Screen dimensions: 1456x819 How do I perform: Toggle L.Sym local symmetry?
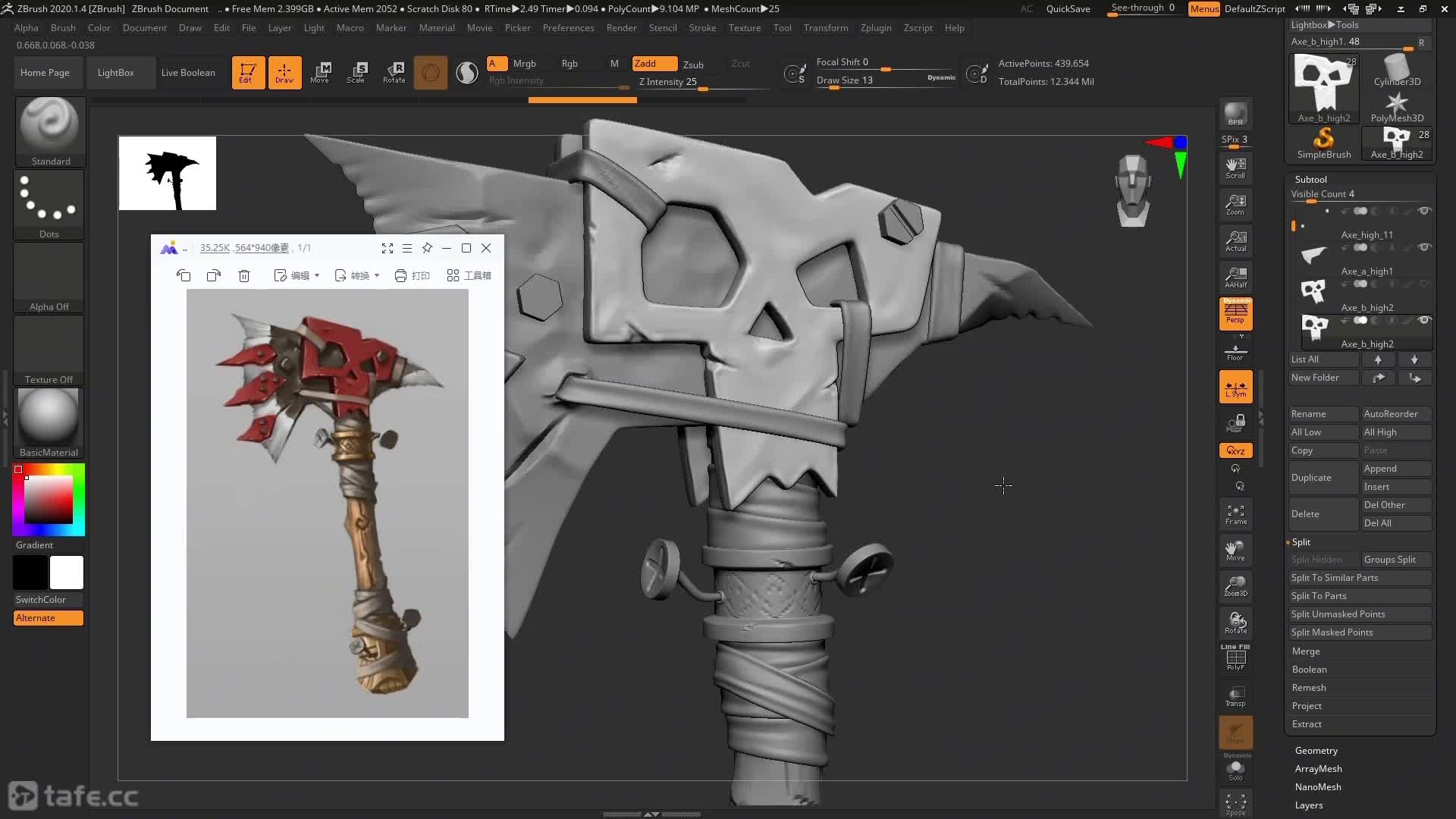point(1235,387)
